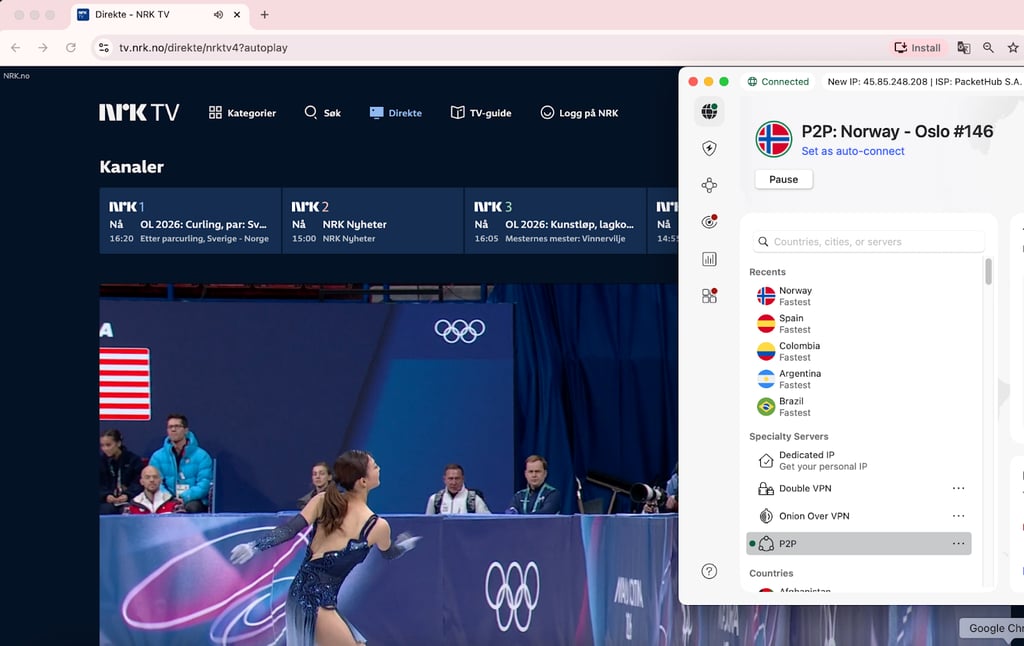Click the Double VPN lock icon

[x=766, y=488]
